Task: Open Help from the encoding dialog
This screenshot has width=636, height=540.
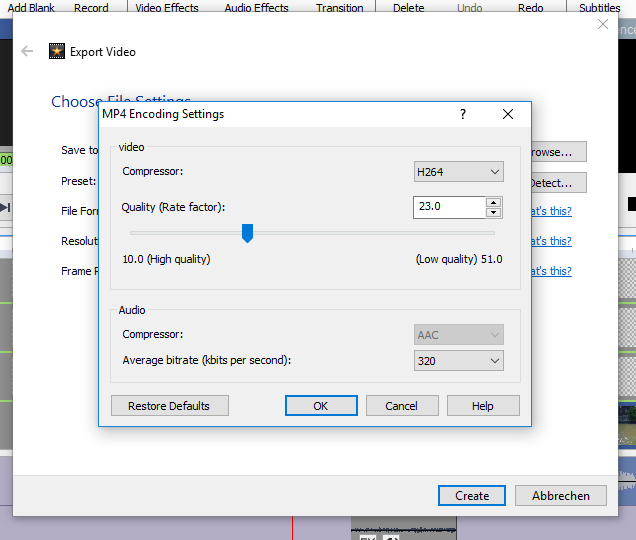Action: click(x=483, y=406)
